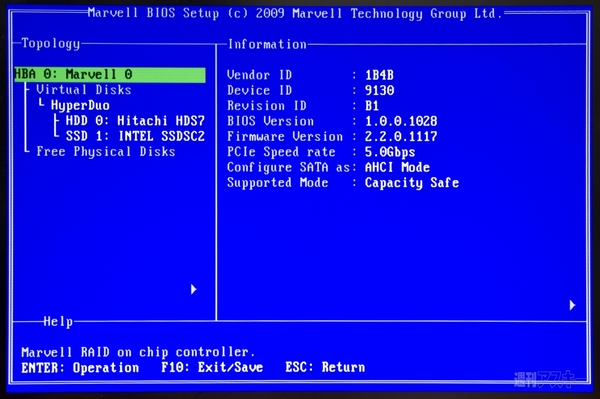Image resolution: width=600 pixels, height=399 pixels.
Task: Click the Supported Mode label
Action: (x=277, y=183)
